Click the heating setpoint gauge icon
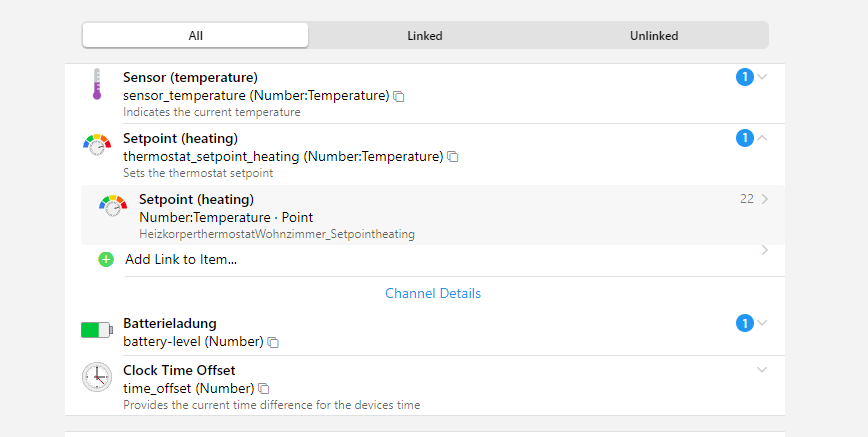 click(x=97, y=145)
